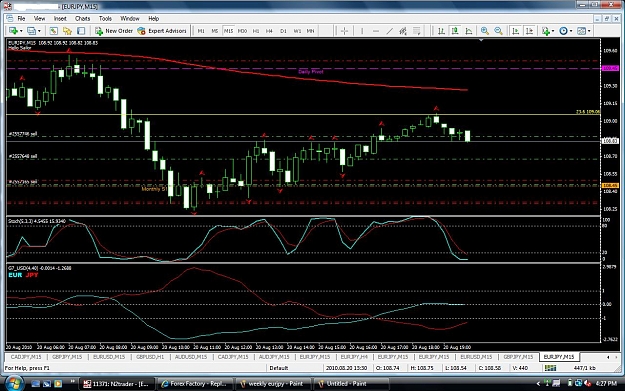Viewport: 625px width, 391px height.
Task: Select the trendline drawing tool
Action: tap(389, 31)
